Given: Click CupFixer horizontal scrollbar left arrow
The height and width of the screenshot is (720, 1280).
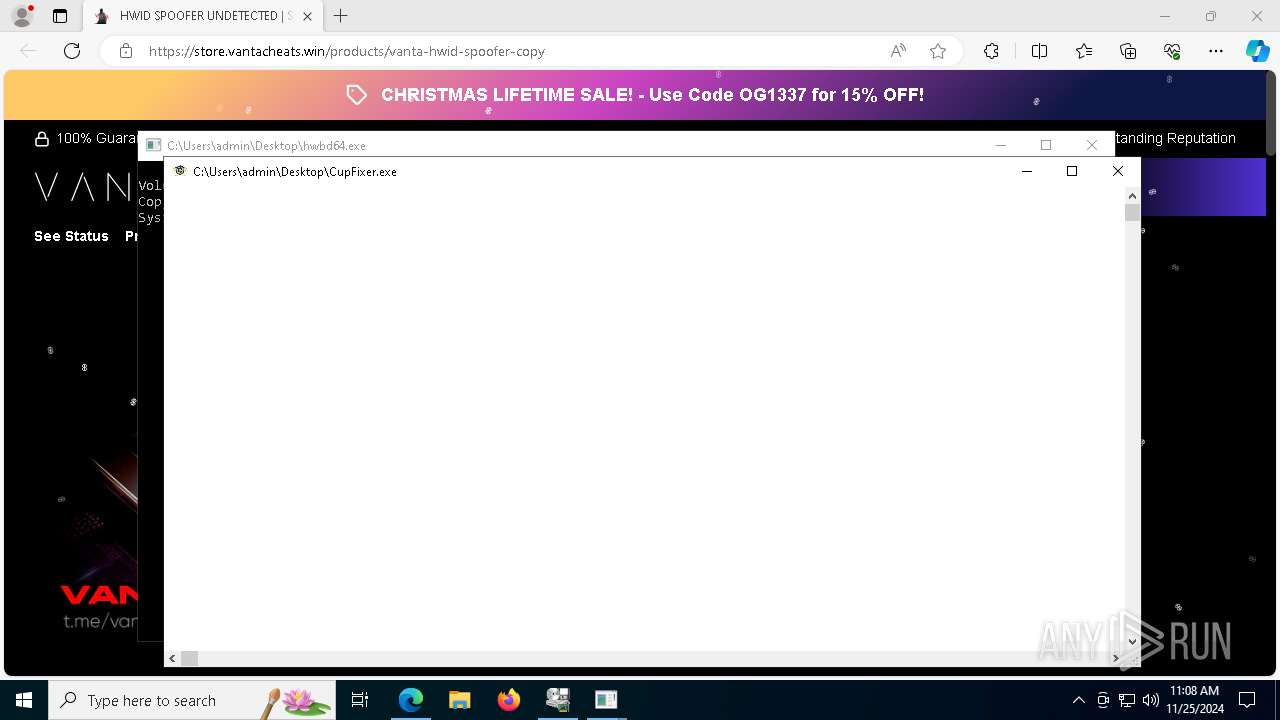Looking at the screenshot, I should click(172, 658).
